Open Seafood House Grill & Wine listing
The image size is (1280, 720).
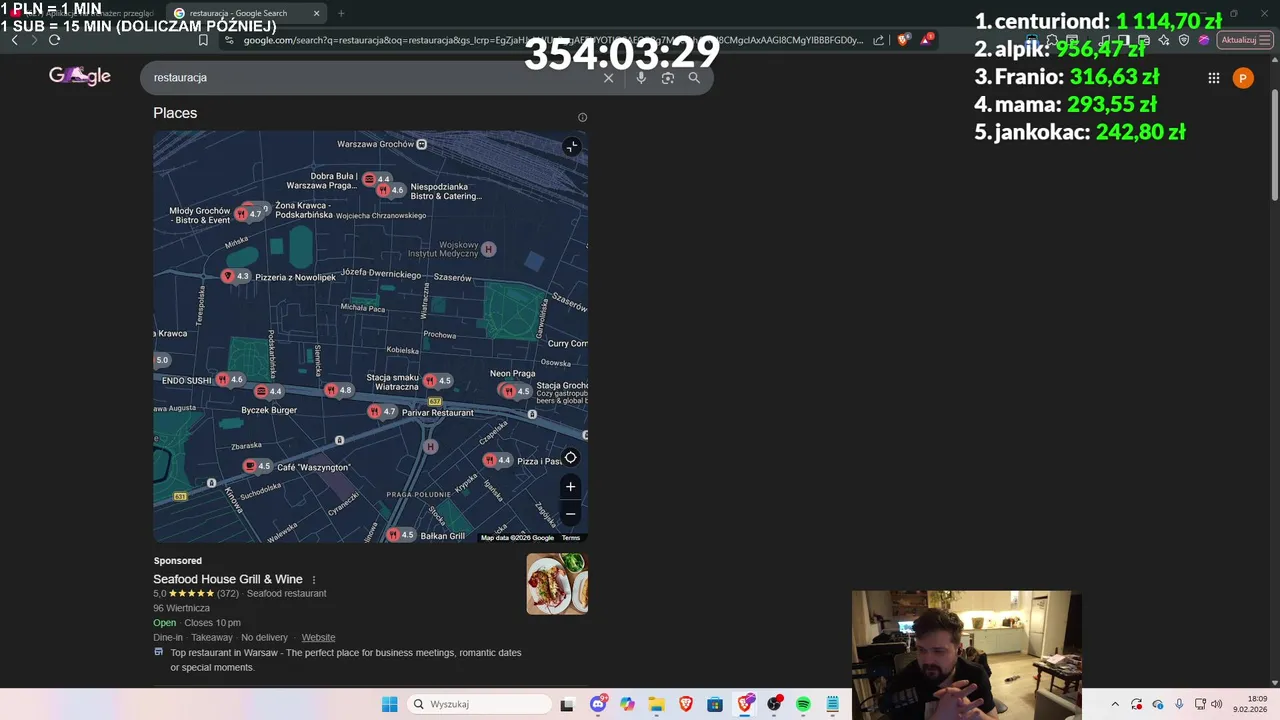pos(228,579)
